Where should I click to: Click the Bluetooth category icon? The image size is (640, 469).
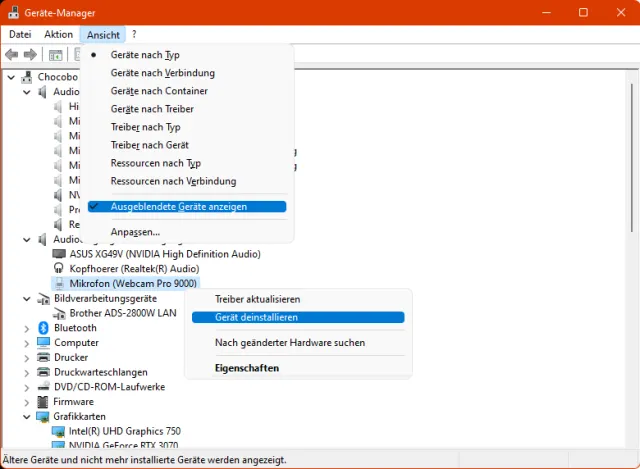[x=44, y=328]
